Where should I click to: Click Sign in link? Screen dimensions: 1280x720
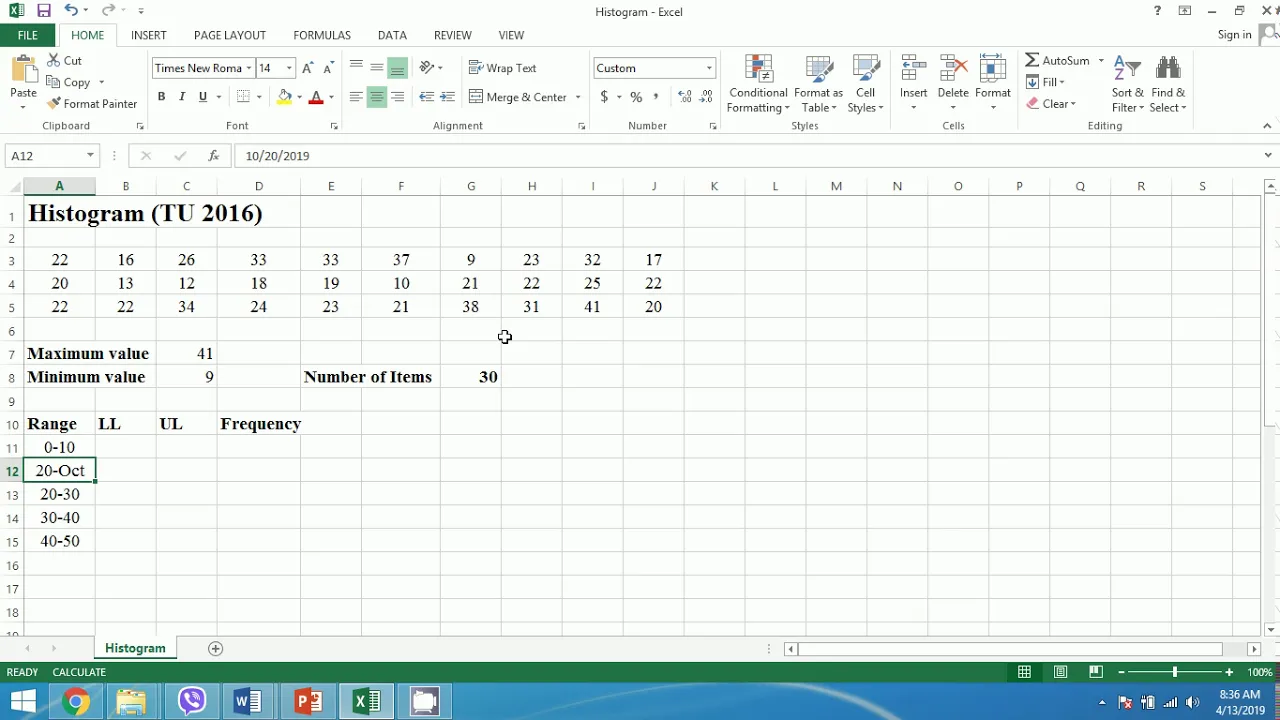(x=1234, y=35)
